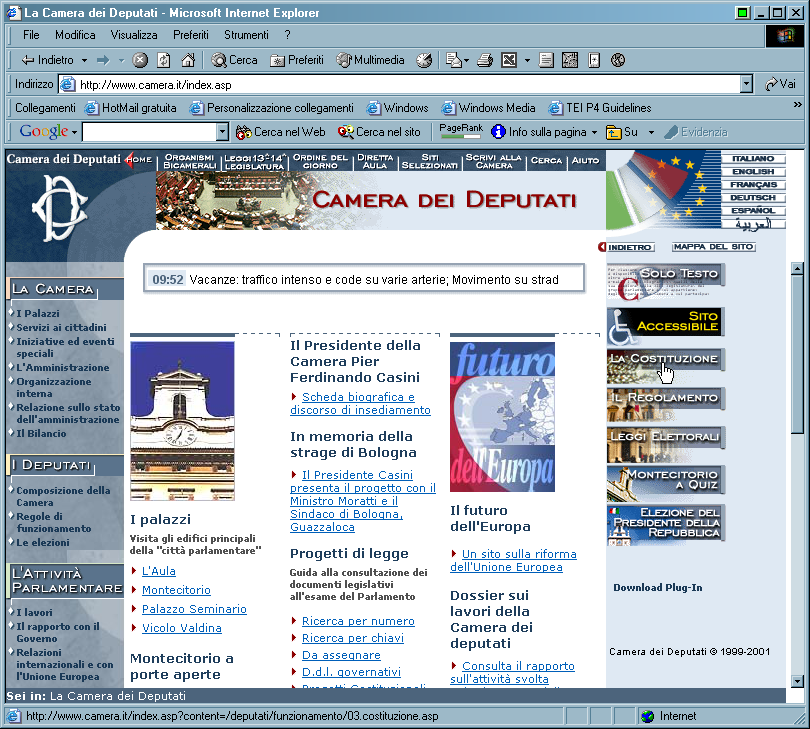Screen dimensions: 810x729
Task: Open the Solo Testo version banner
Action: coord(665,281)
